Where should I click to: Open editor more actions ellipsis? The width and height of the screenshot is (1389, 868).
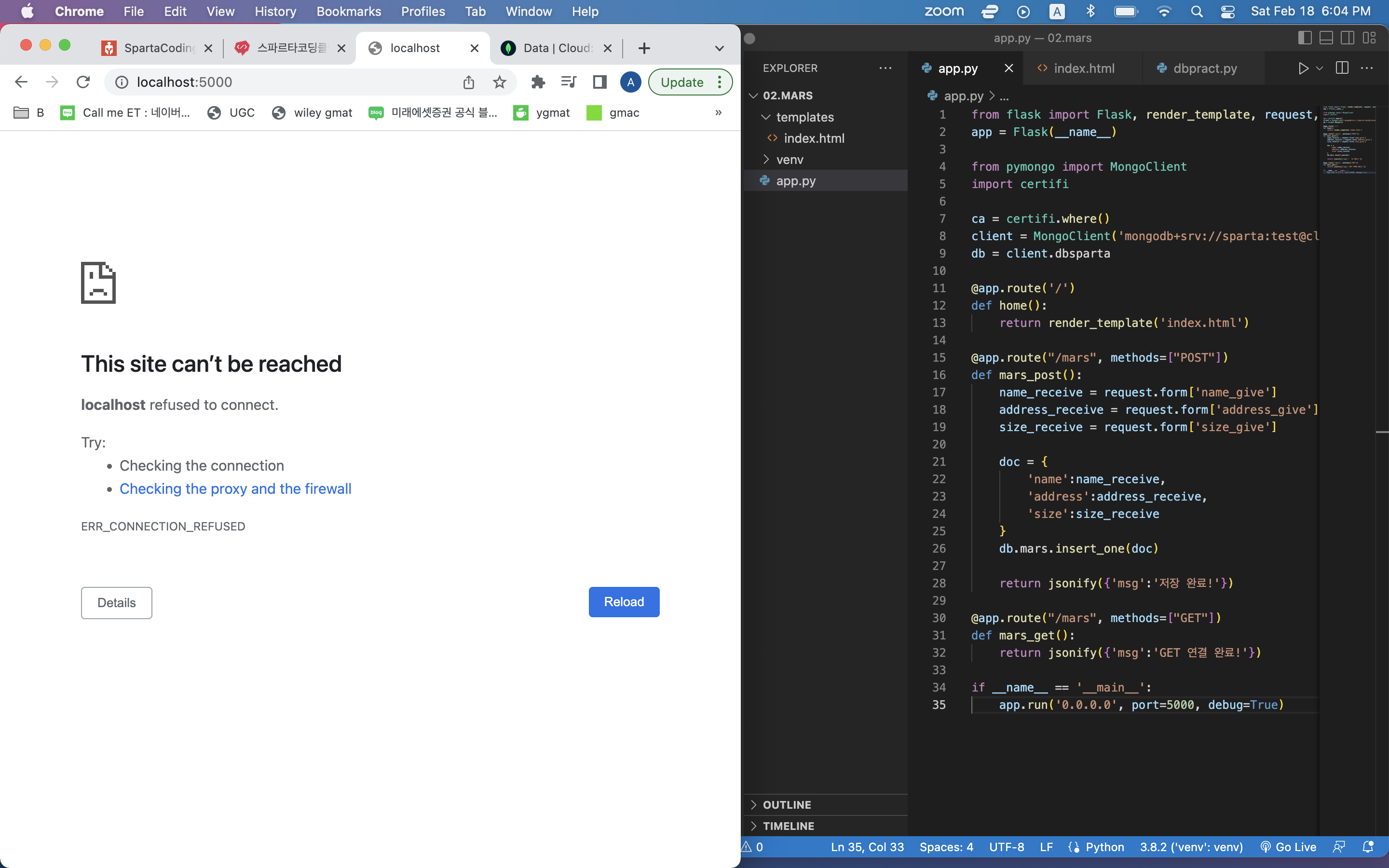[1367, 68]
